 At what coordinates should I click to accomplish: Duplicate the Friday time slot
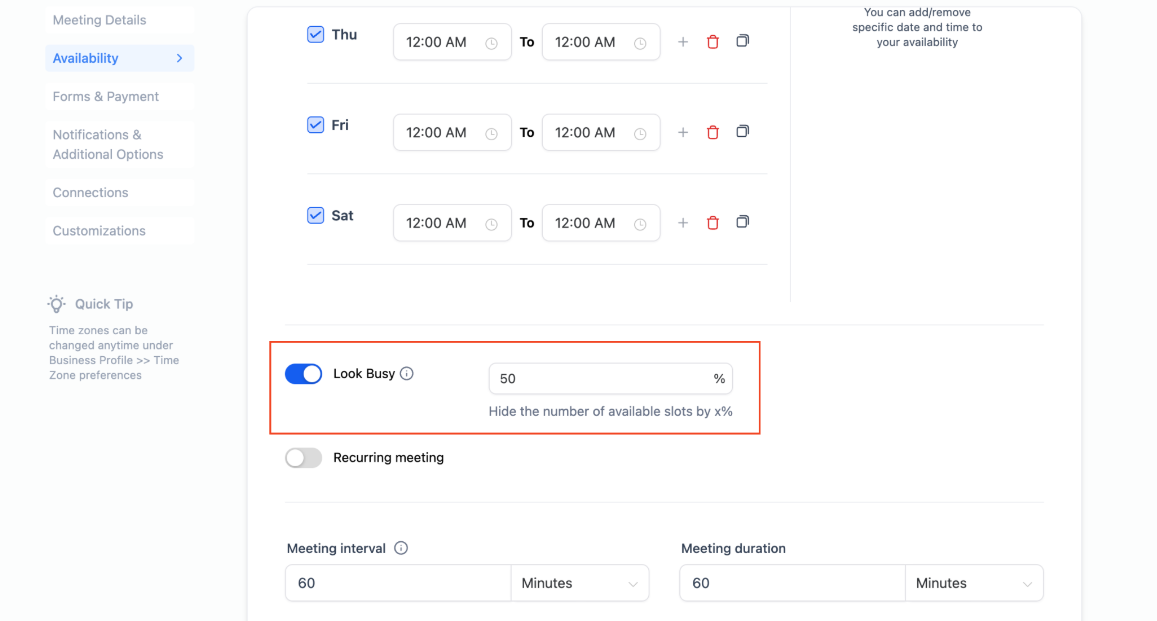pyautogui.click(x=742, y=132)
